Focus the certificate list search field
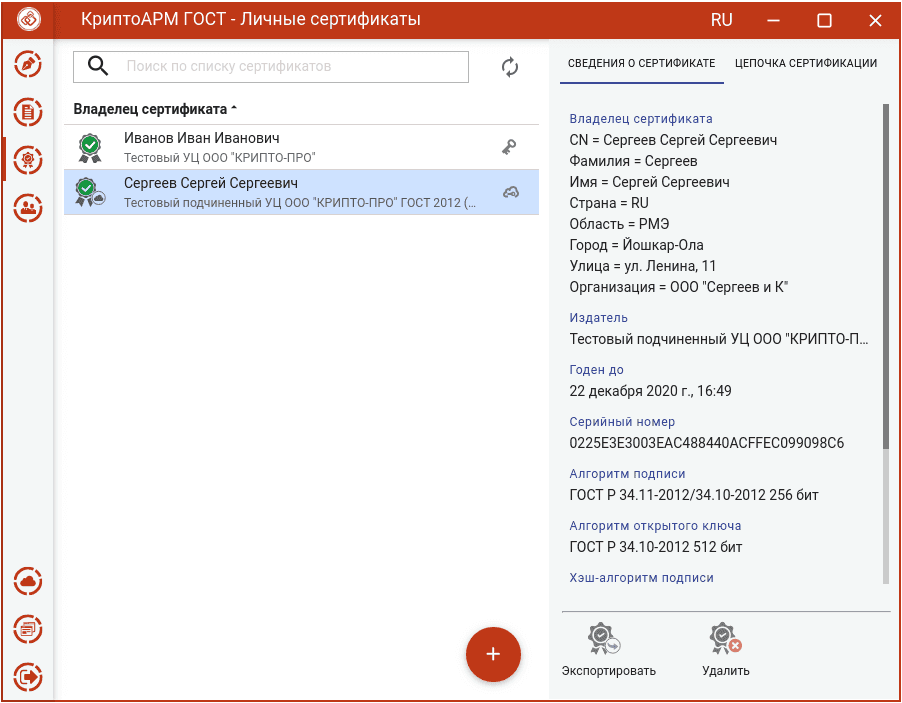The width and height of the screenshot is (902, 703). point(271,67)
